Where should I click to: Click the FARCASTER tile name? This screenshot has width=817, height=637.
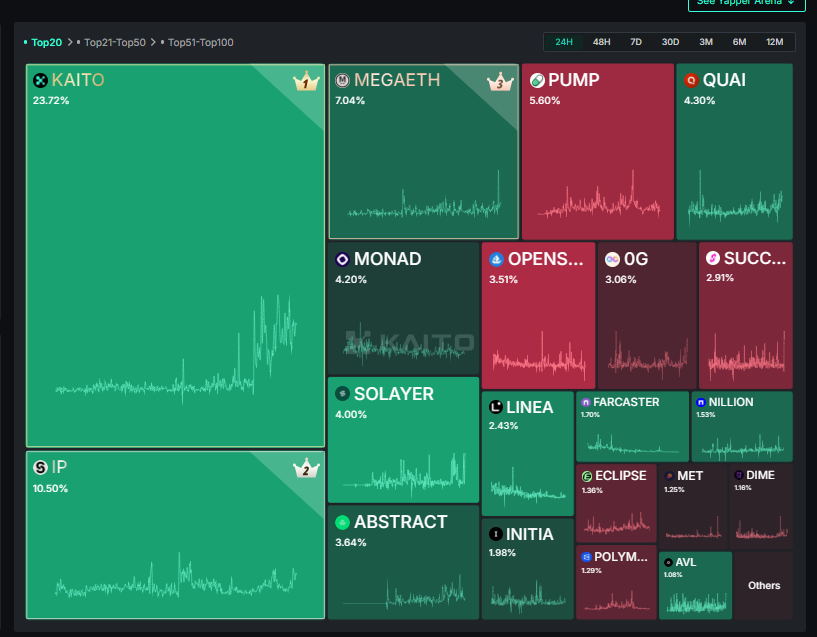pyautogui.click(x=626, y=402)
